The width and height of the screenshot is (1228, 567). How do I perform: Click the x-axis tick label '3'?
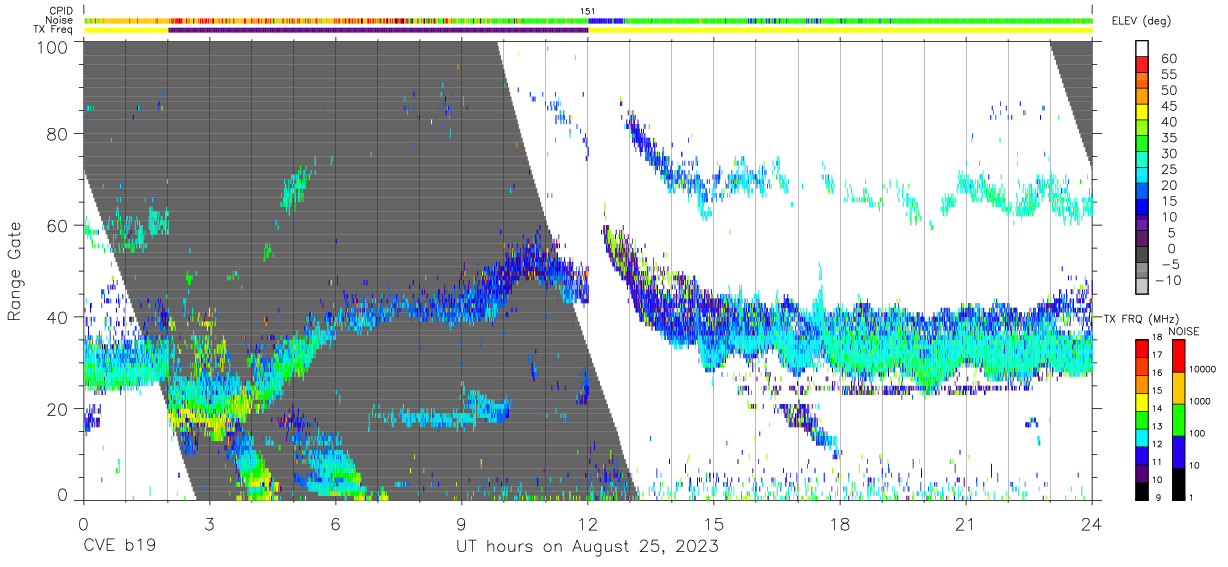[209, 524]
